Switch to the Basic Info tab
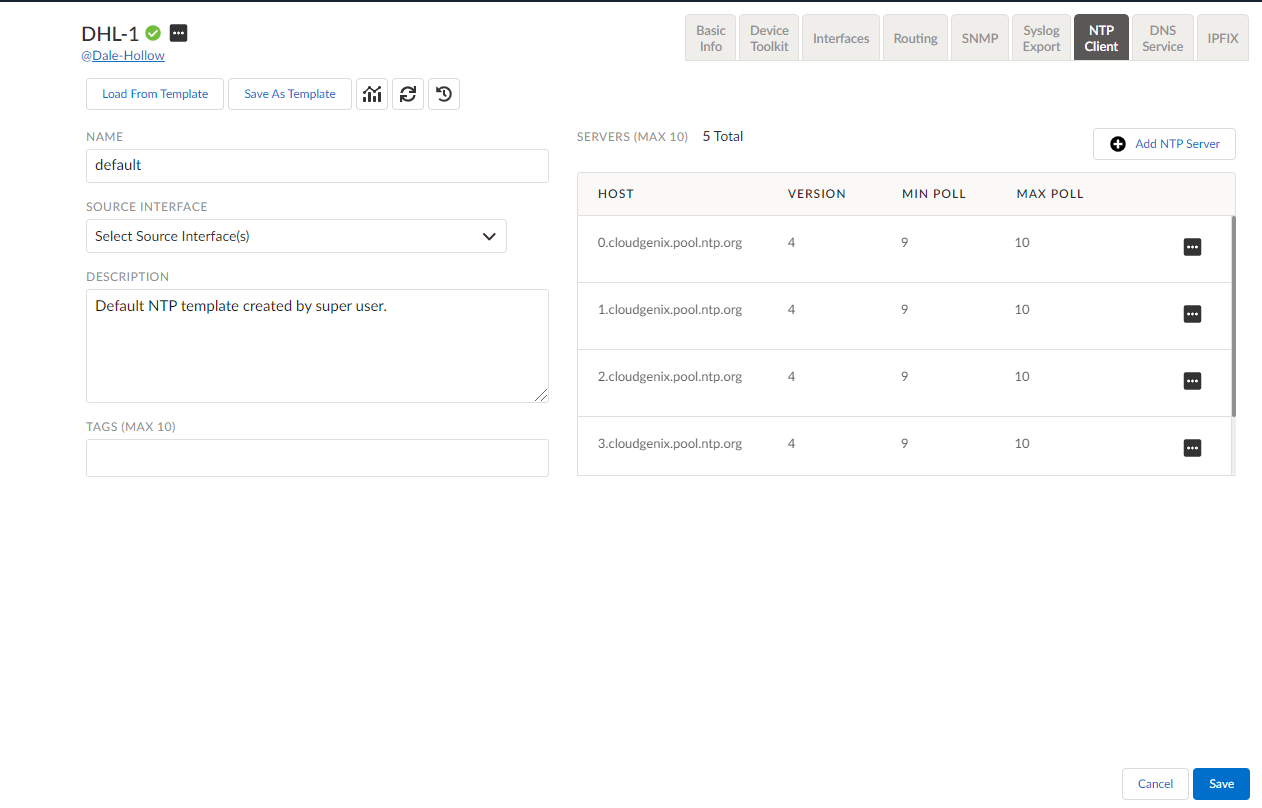Screen dimensions: 1262x808 point(711,39)
